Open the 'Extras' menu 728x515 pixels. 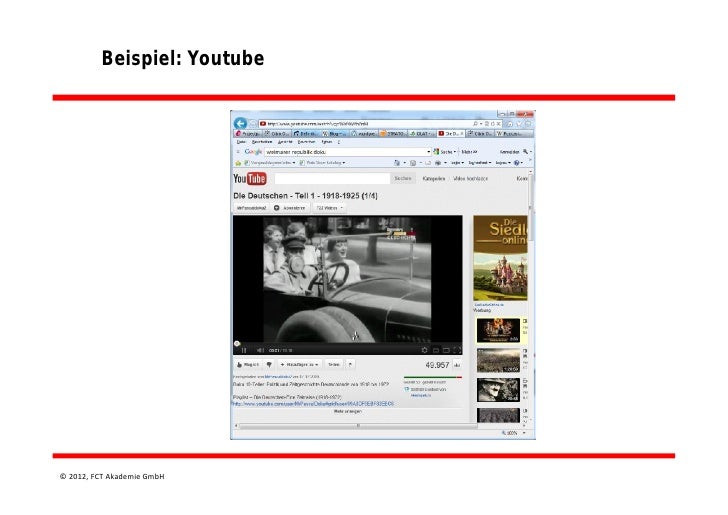(x=326, y=142)
